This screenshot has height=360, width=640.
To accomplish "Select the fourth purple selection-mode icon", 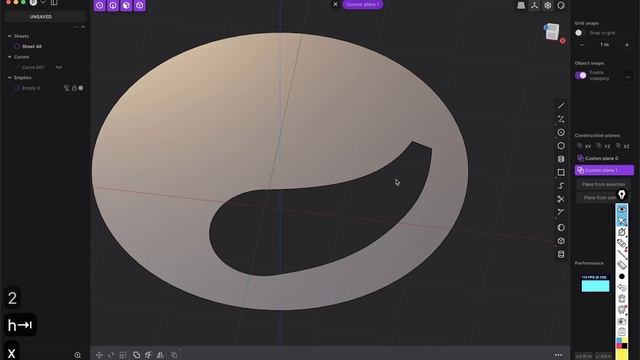I will click(140, 5).
